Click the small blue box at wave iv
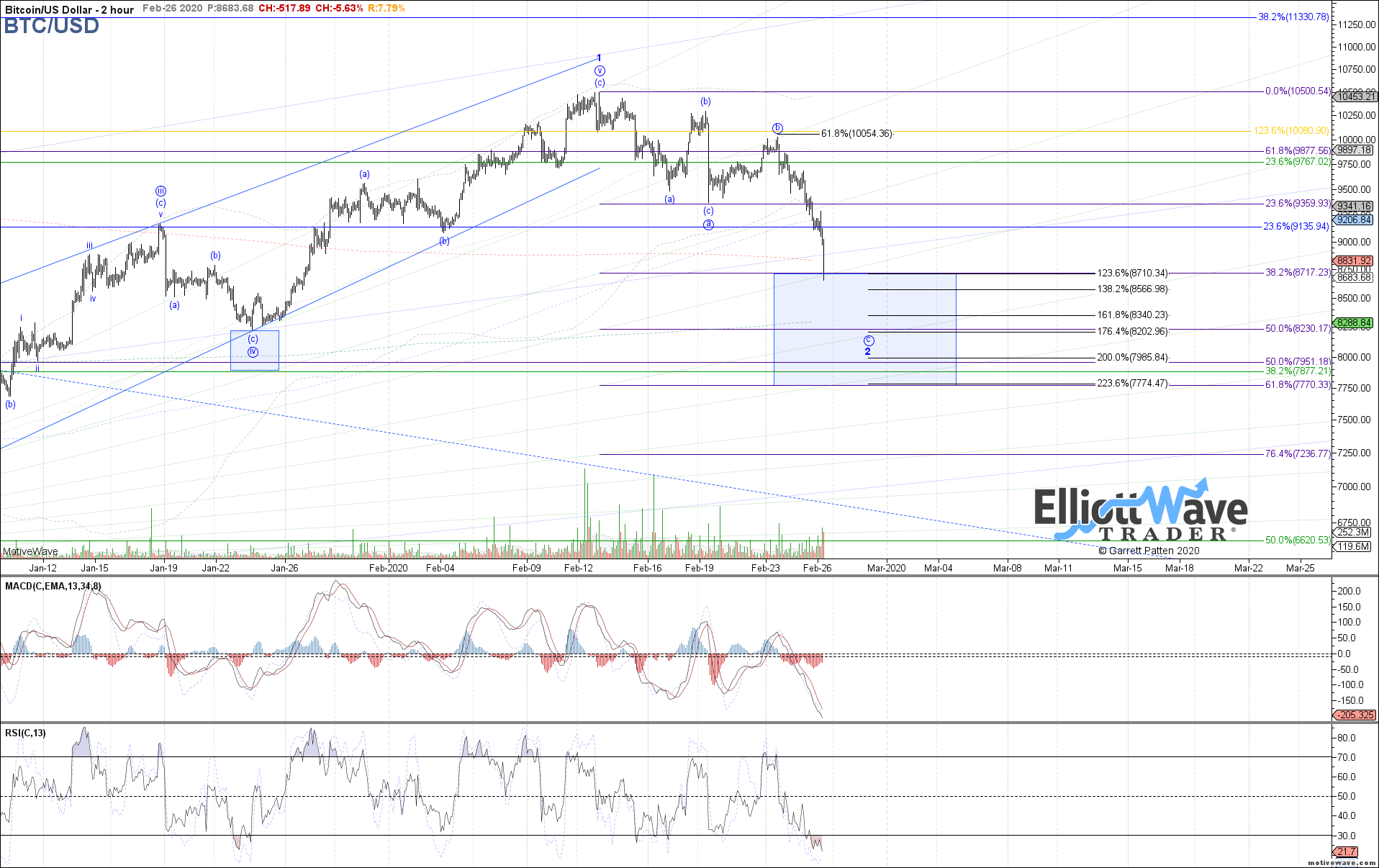The width and height of the screenshot is (1379, 868). click(x=254, y=351)
